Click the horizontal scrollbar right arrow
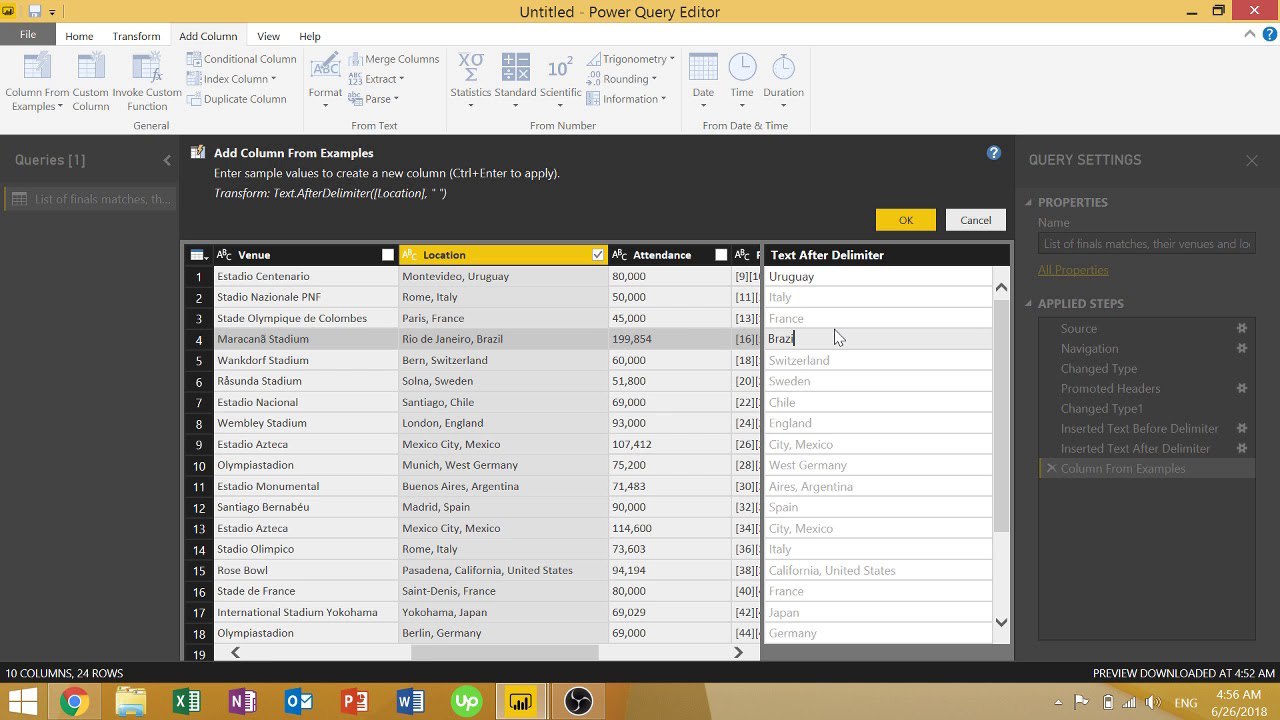The height and width of the screenshot is (720, 1280). [x=738, y=652]
